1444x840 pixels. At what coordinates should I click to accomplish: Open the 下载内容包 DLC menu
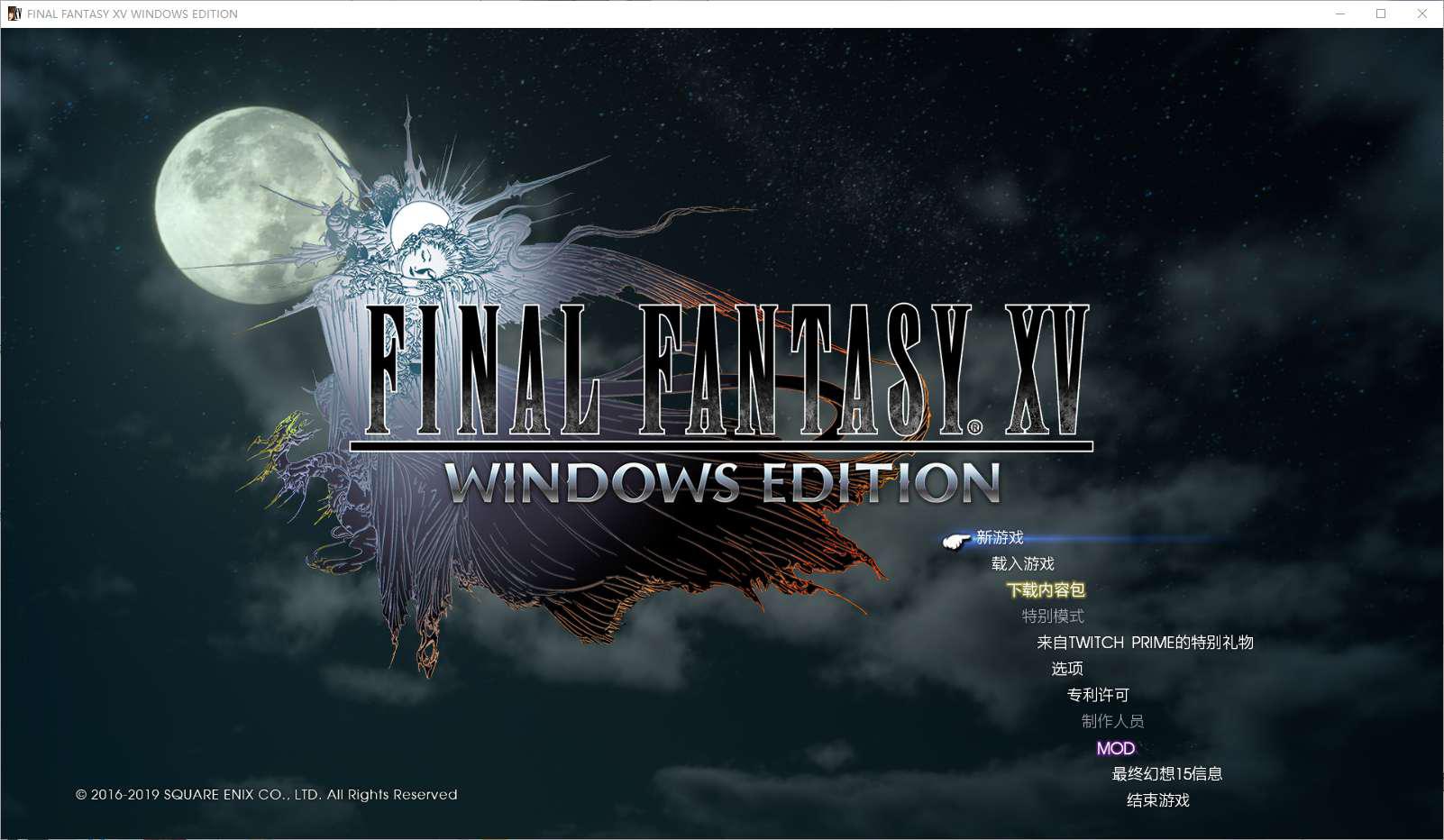(1046, 589)
